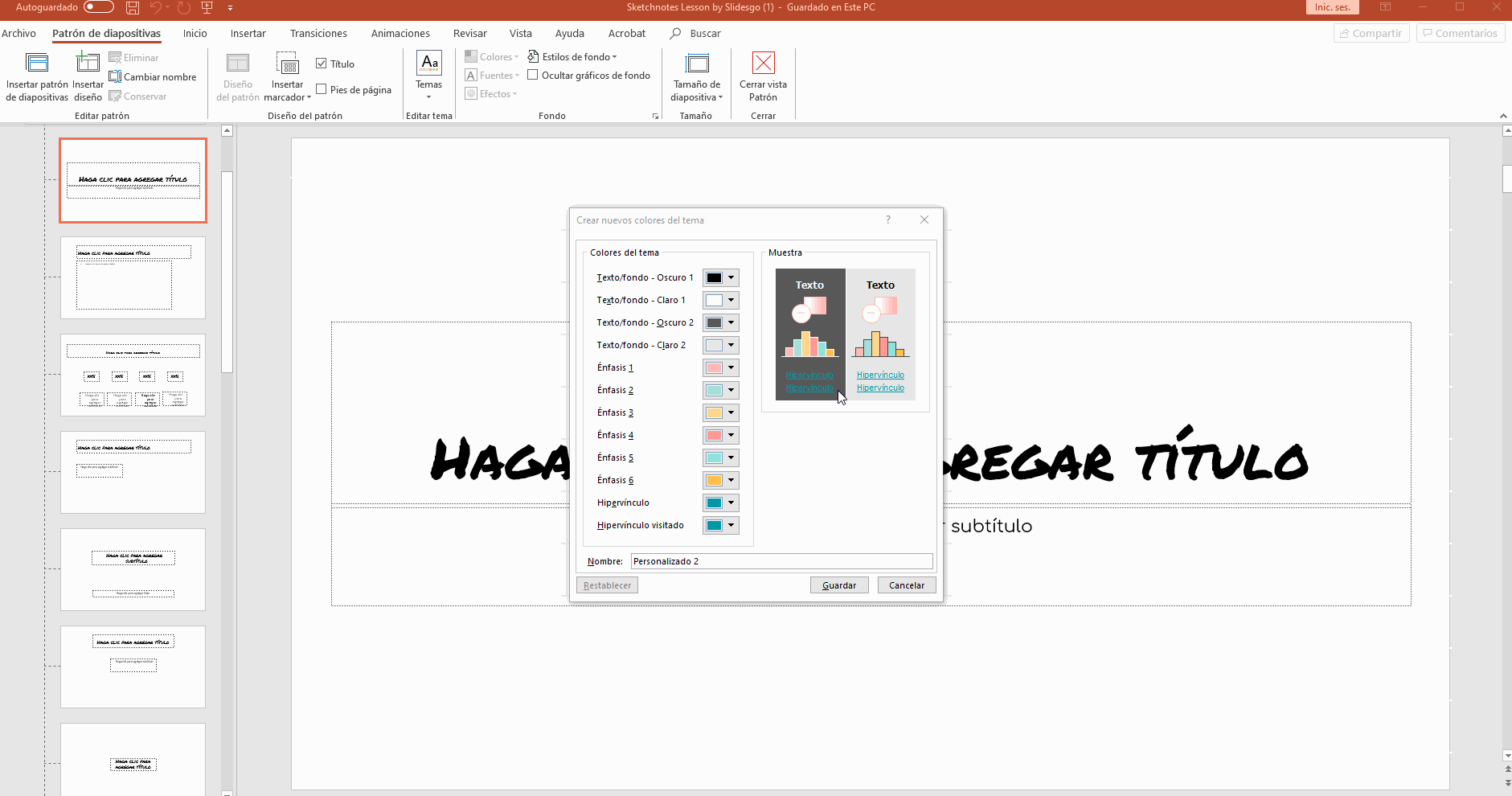Open Texto/fondo - Oscuro 2 color dropdown
This screenshot has width=1512, height=796.
coord(721,322)
